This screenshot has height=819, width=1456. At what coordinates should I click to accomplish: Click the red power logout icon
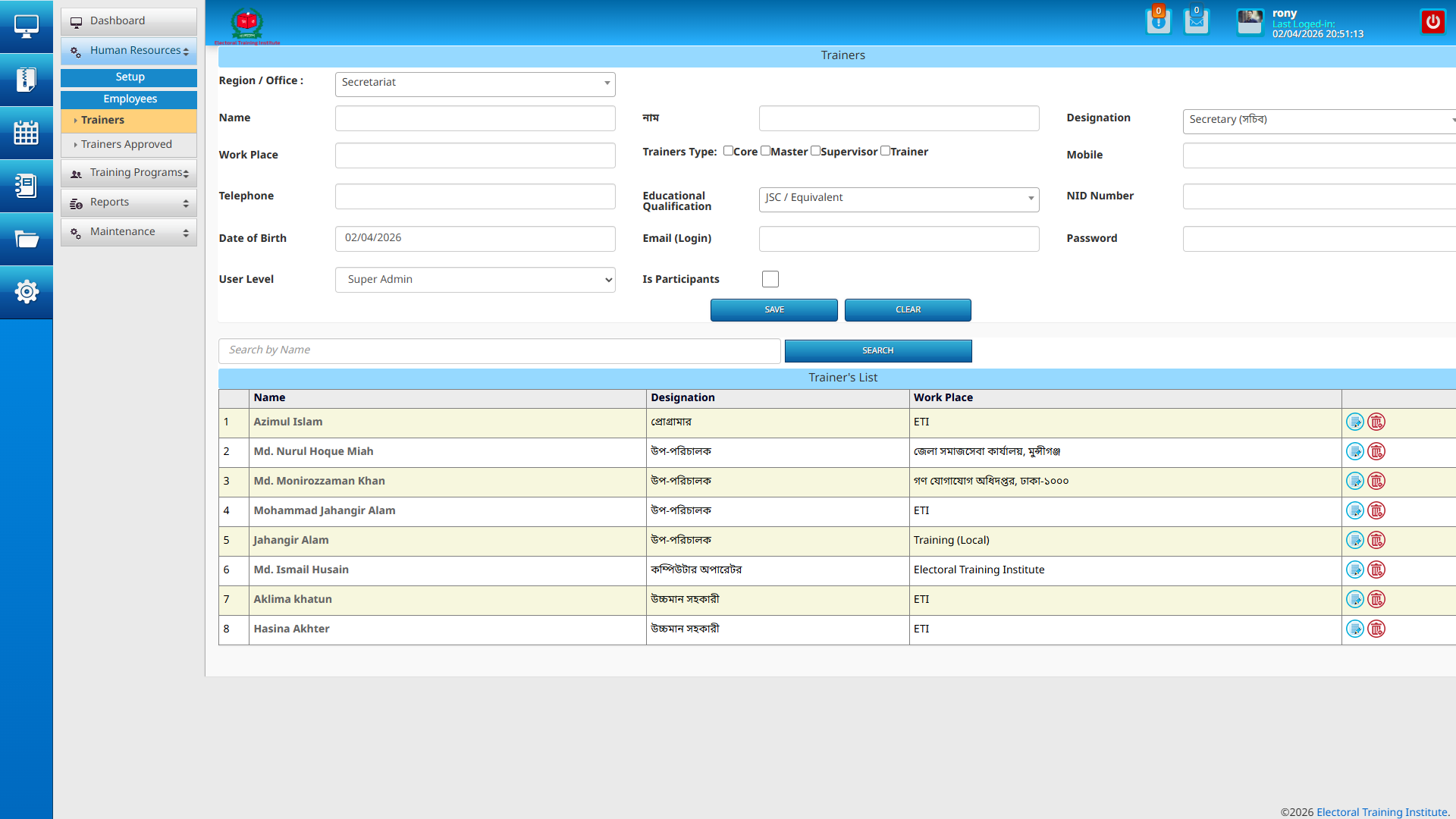(1432, 22)
